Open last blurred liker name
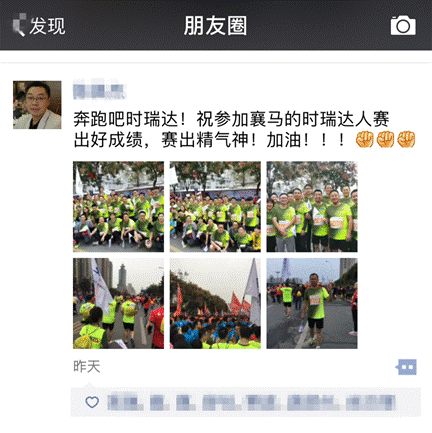 (371, 402)
